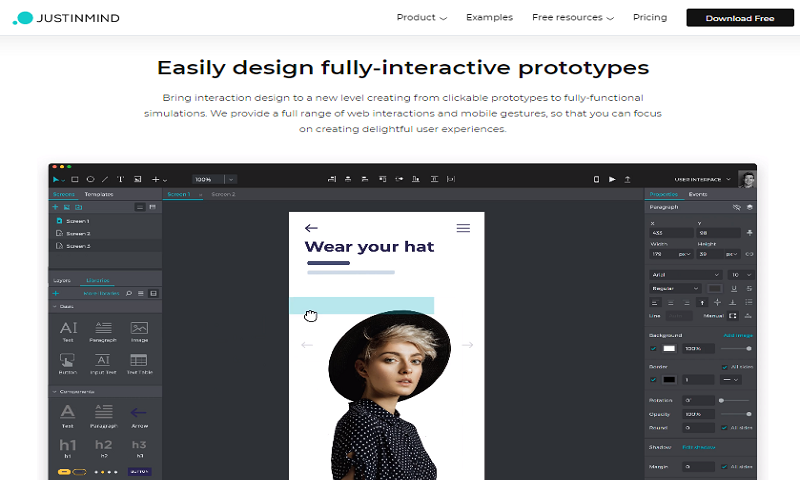
Task: Open the Pricing link
Action: pos(650,17)
